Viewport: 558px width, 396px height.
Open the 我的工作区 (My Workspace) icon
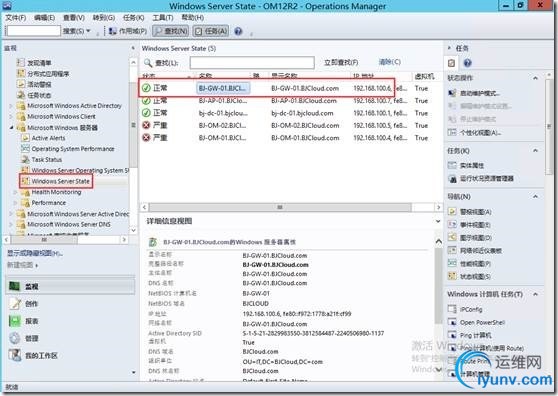[15, 355]
